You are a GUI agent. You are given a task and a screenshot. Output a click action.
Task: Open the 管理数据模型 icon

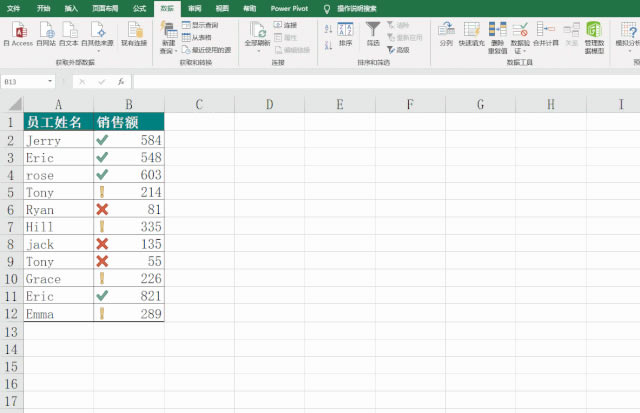click(594, 31)
